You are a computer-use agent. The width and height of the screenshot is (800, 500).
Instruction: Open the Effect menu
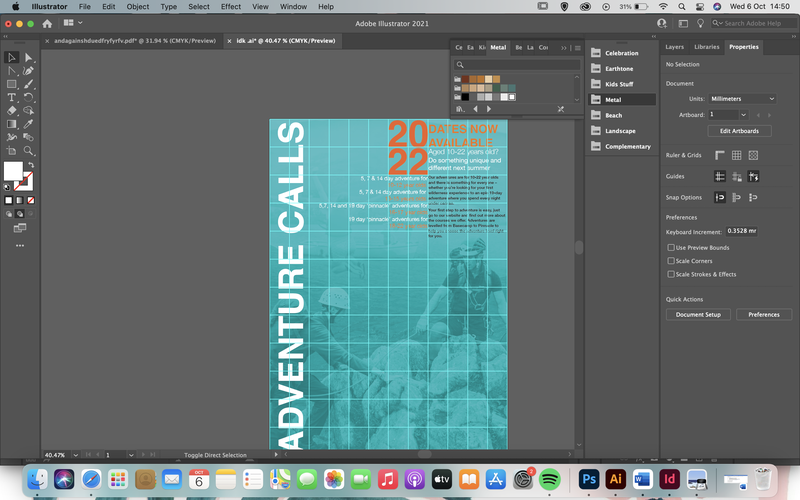coord(231,7)
